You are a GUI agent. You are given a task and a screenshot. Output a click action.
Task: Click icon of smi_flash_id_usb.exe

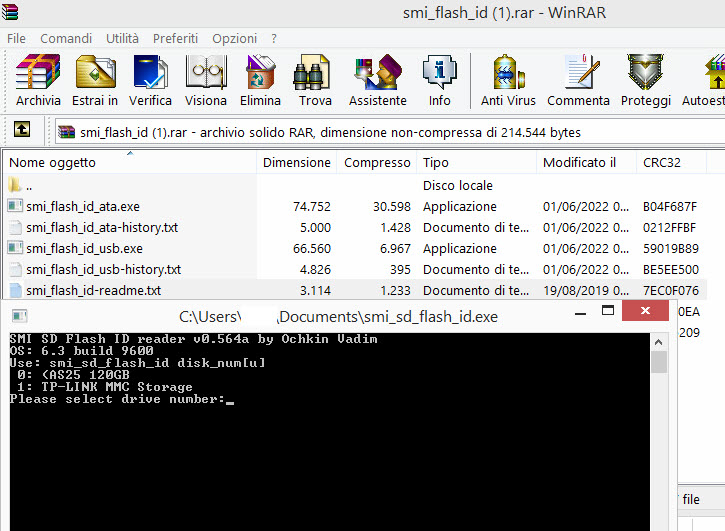tap(15, 248)
